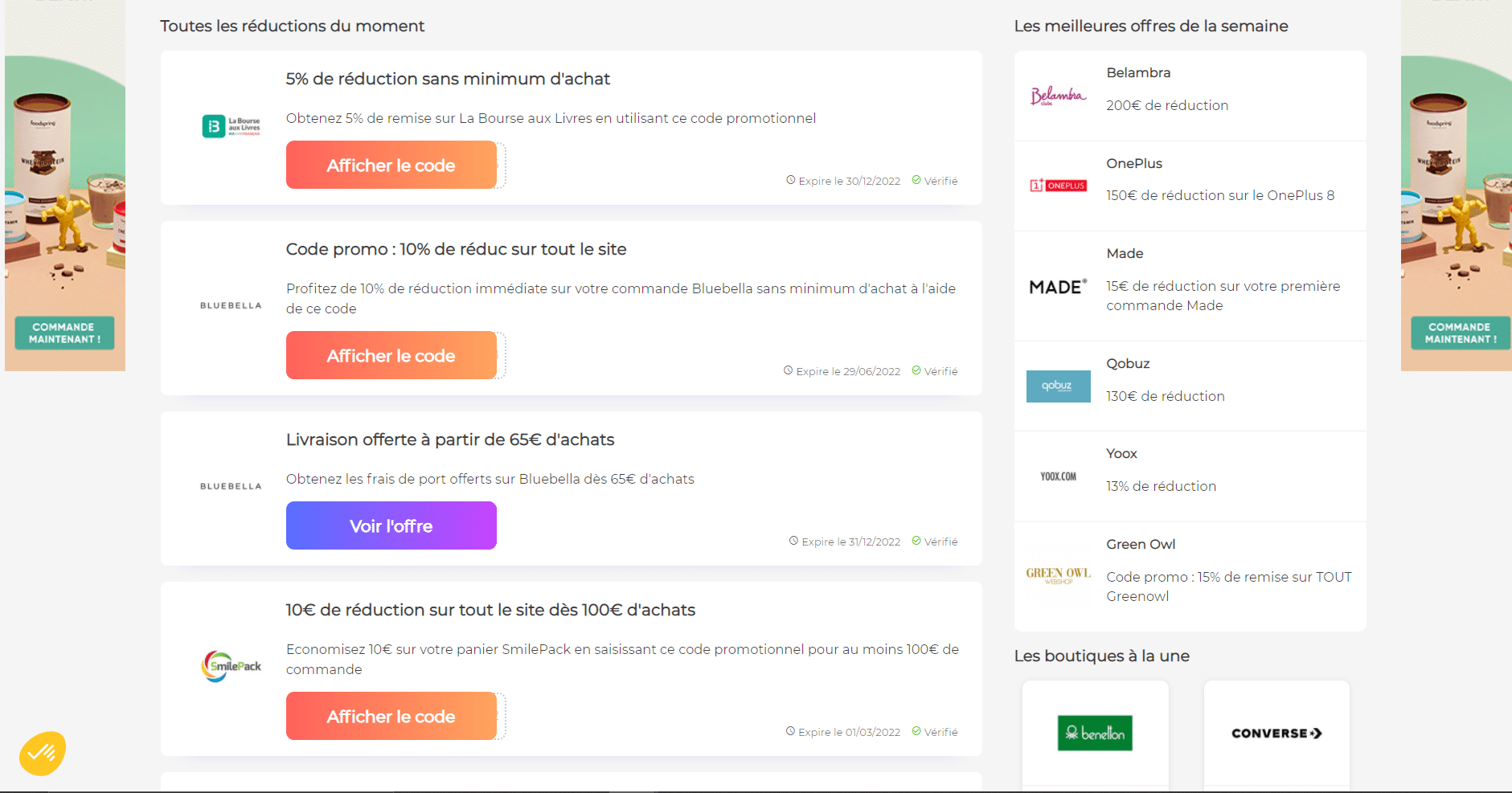The height and width of the screenshot is (793, 1512).
Task: Click COMMANDE MAINTENANT on the left ad banner
Action: tap(64, 332)
